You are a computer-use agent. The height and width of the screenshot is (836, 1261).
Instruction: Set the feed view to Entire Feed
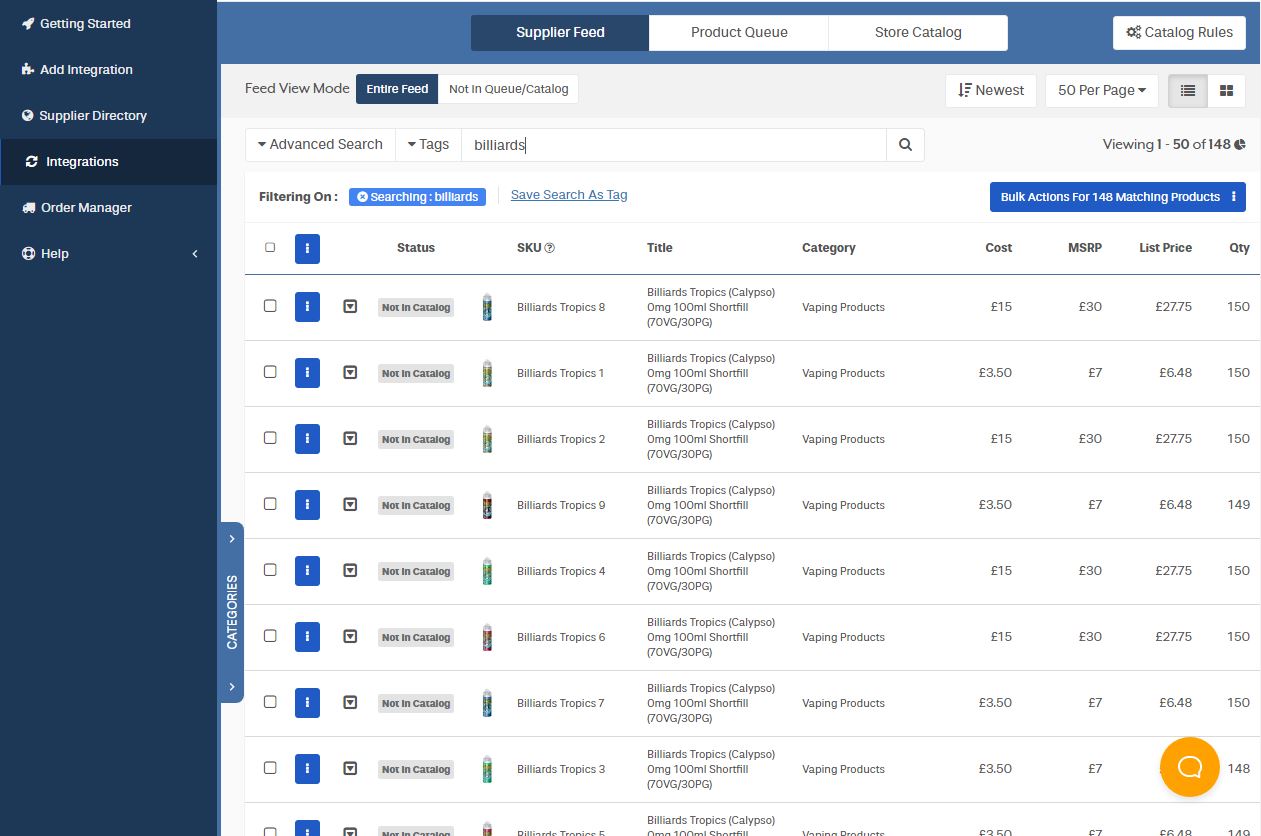click(397, 89)
